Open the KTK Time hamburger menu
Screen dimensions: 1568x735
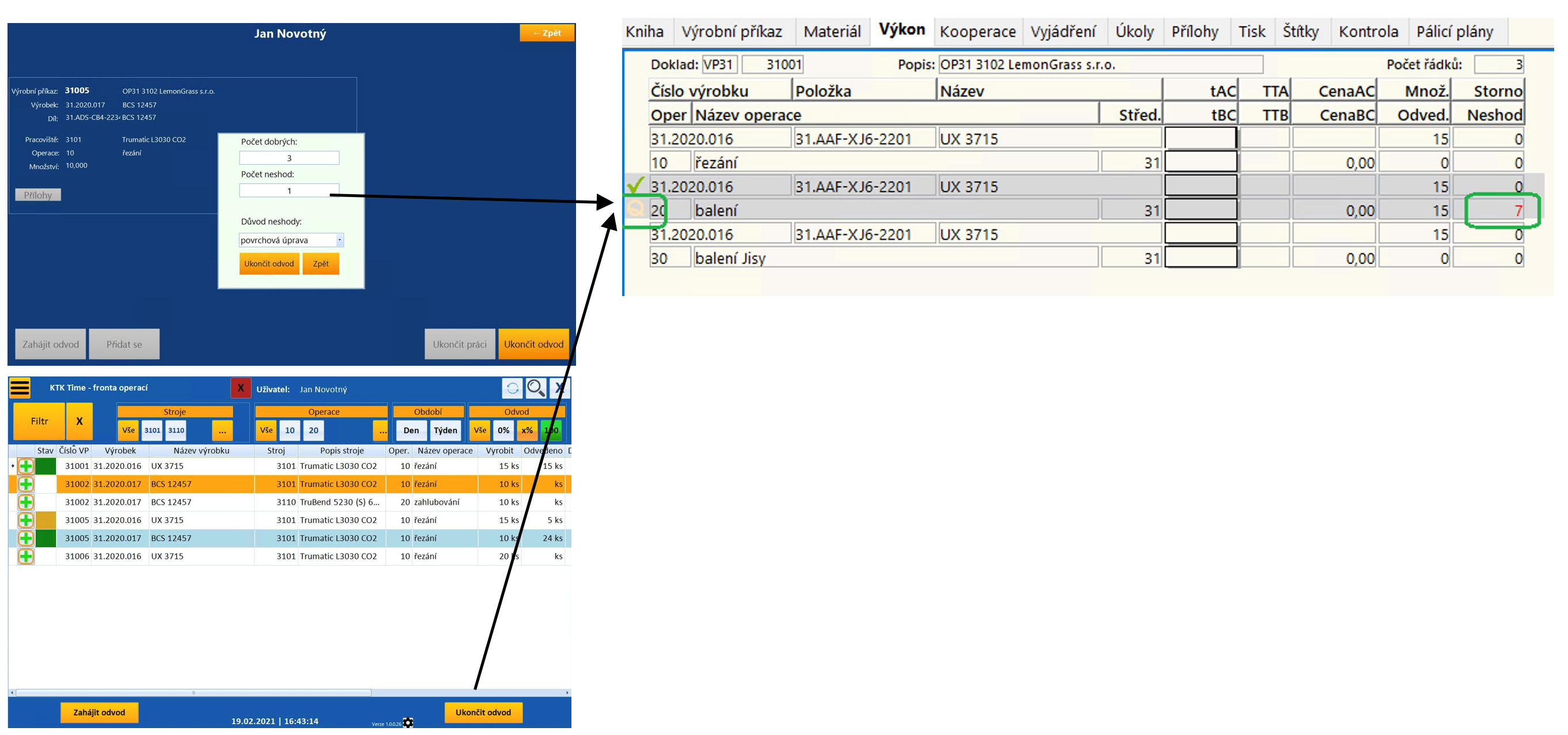point(20,388)
